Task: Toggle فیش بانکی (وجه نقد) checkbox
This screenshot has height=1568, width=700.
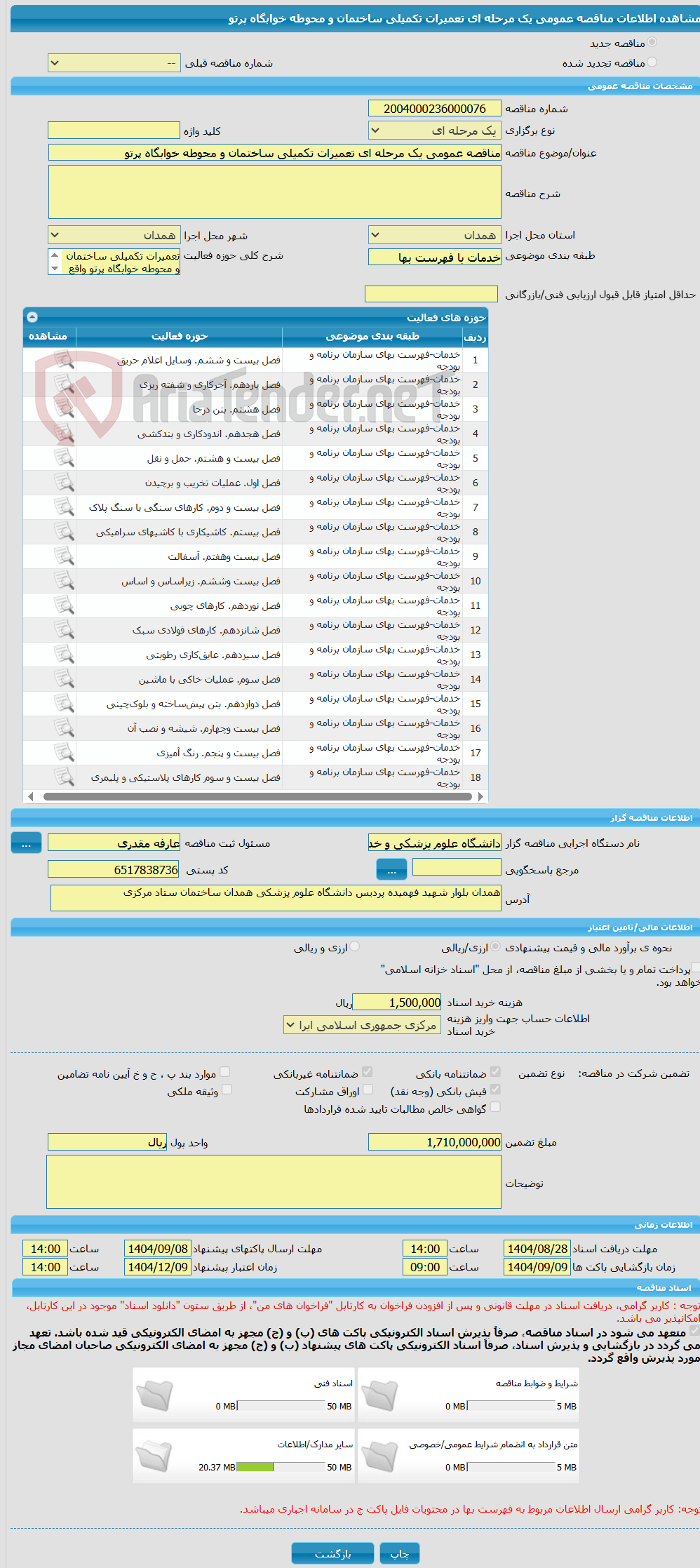Action: (495, 1090)
